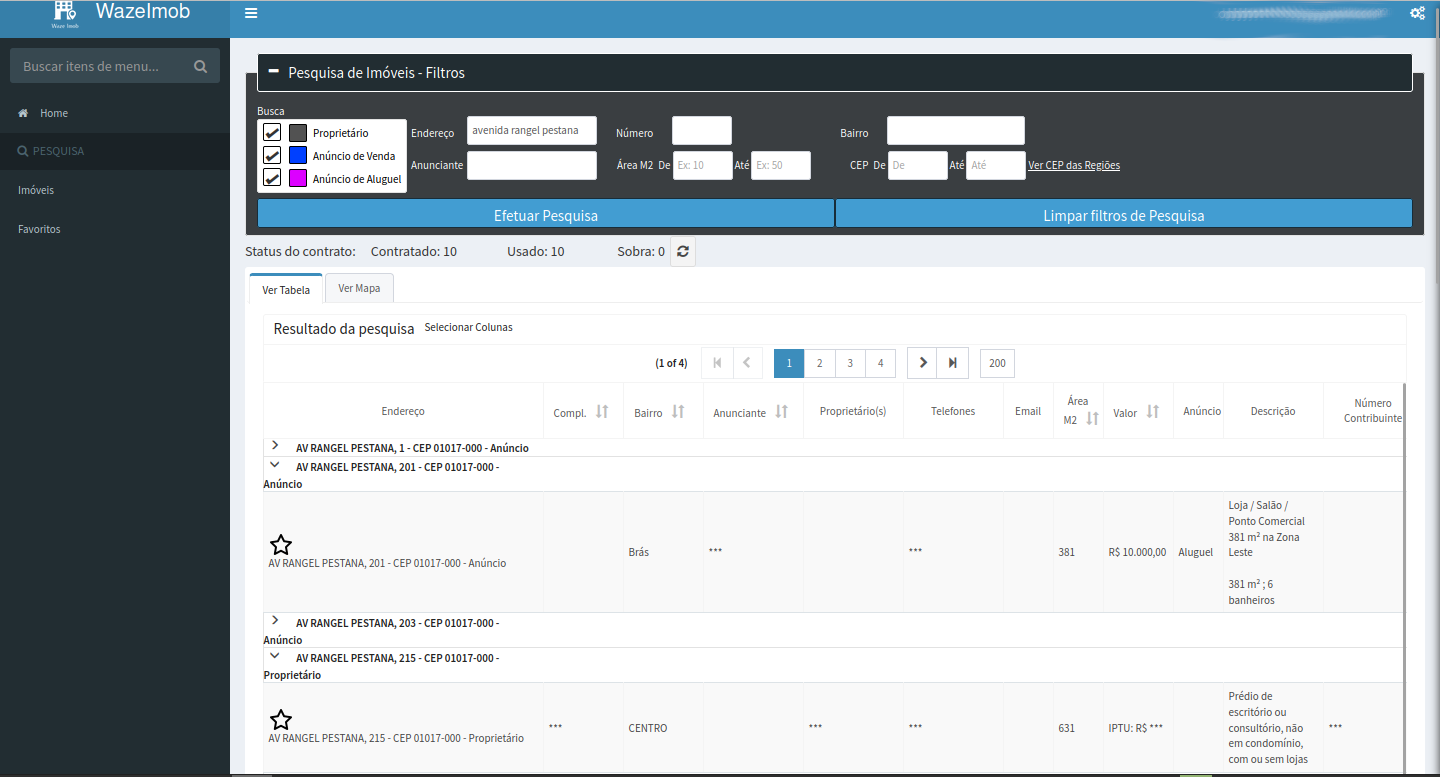
Task: Favorite the Rangel Pestana 201 listing star
Action: pyautogui.click(x=281, y=545)
